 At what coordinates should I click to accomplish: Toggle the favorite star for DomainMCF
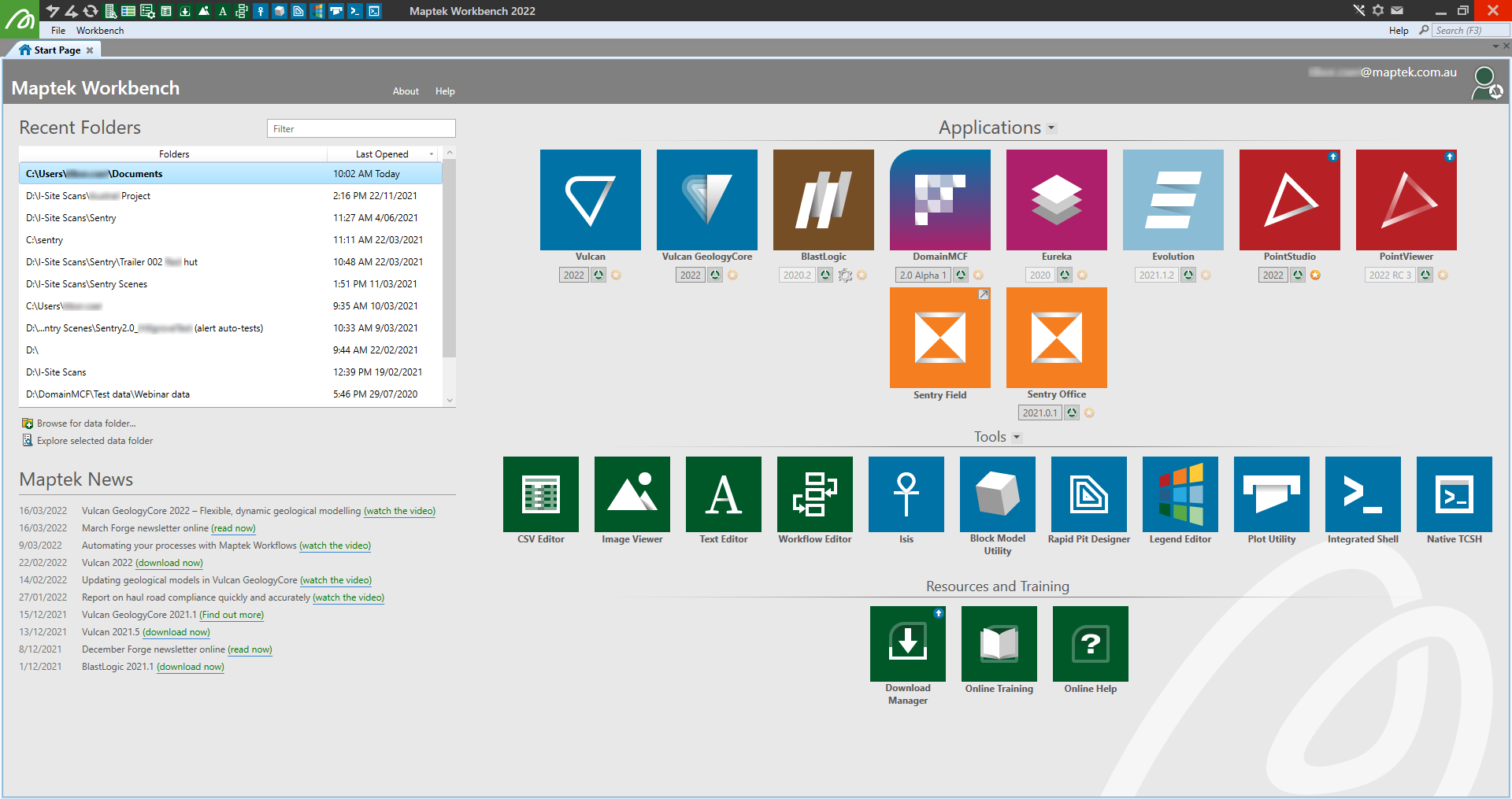tap(978, 276)
